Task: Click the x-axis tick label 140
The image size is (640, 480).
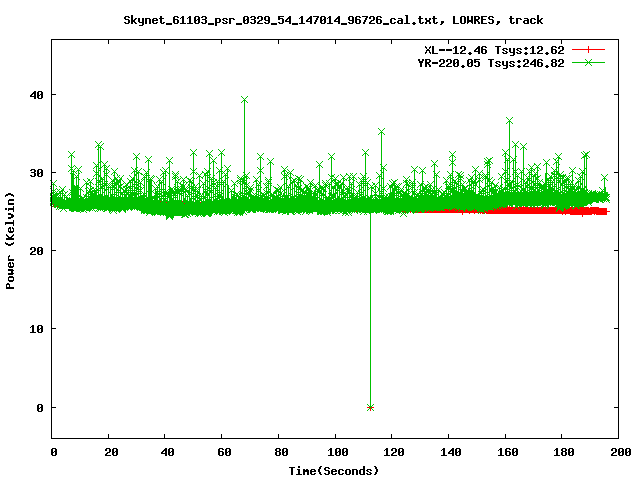Action: (448, 452)
